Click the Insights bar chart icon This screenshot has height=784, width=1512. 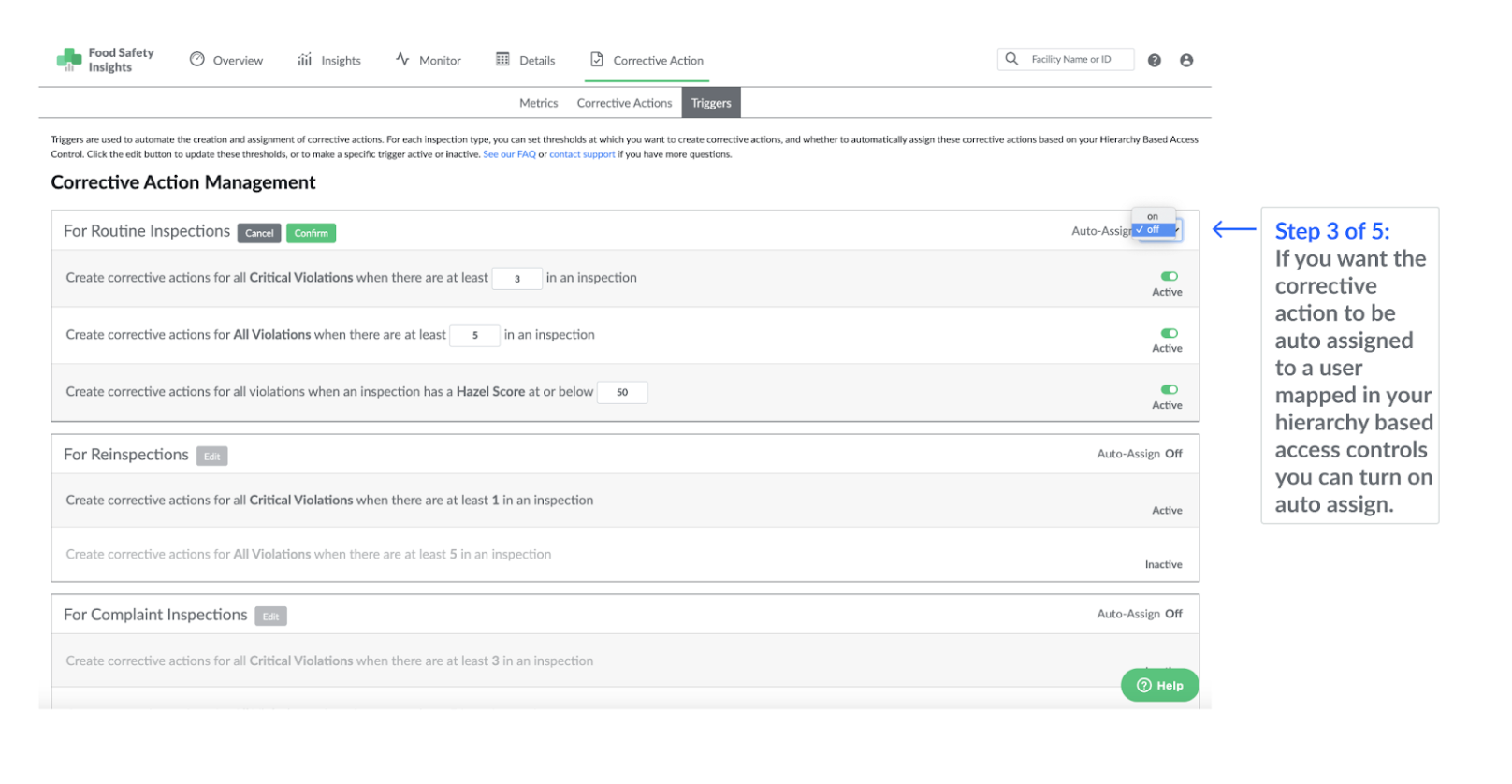tap(305, 60)
